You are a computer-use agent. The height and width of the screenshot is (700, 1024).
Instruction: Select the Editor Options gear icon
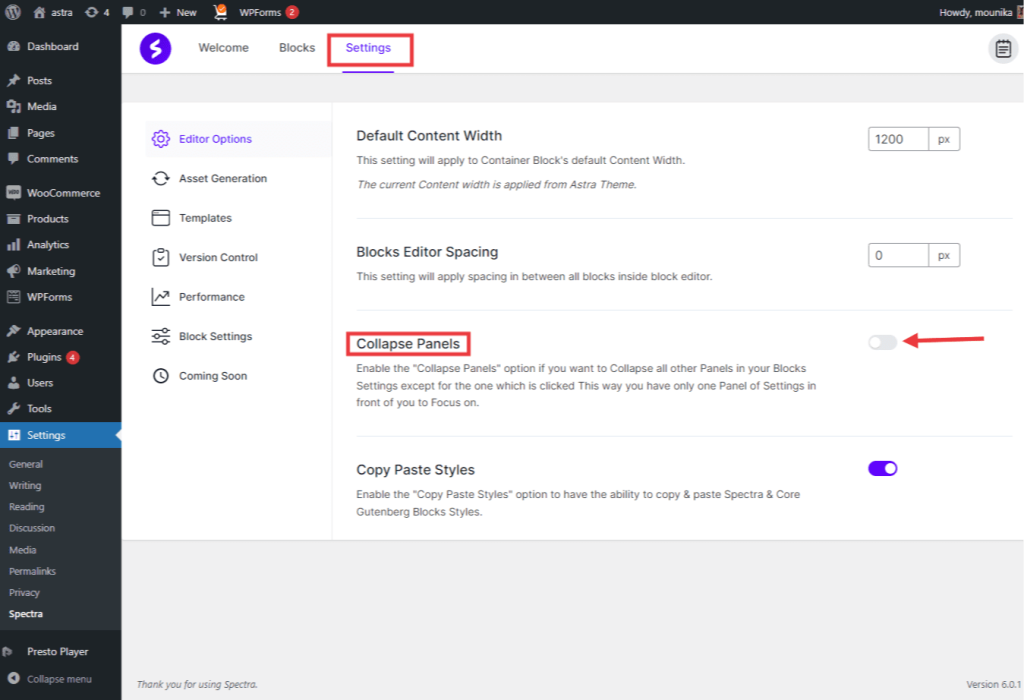click(x=161, y=139)
